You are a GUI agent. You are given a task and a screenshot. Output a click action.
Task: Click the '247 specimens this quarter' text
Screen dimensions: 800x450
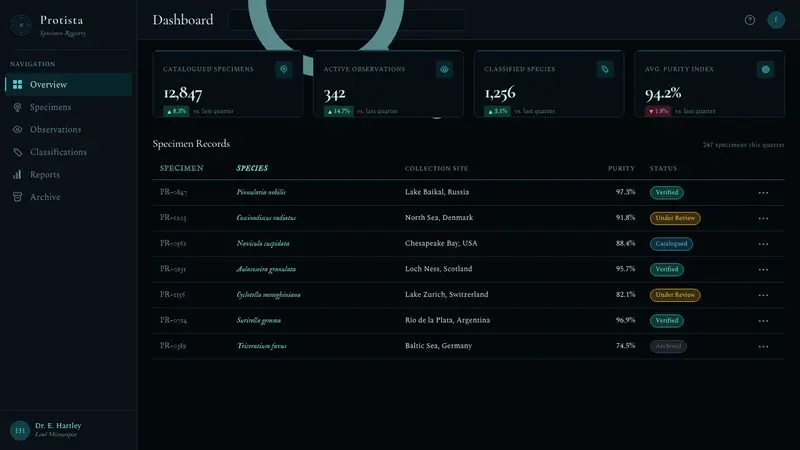click(x=743, y=145)
